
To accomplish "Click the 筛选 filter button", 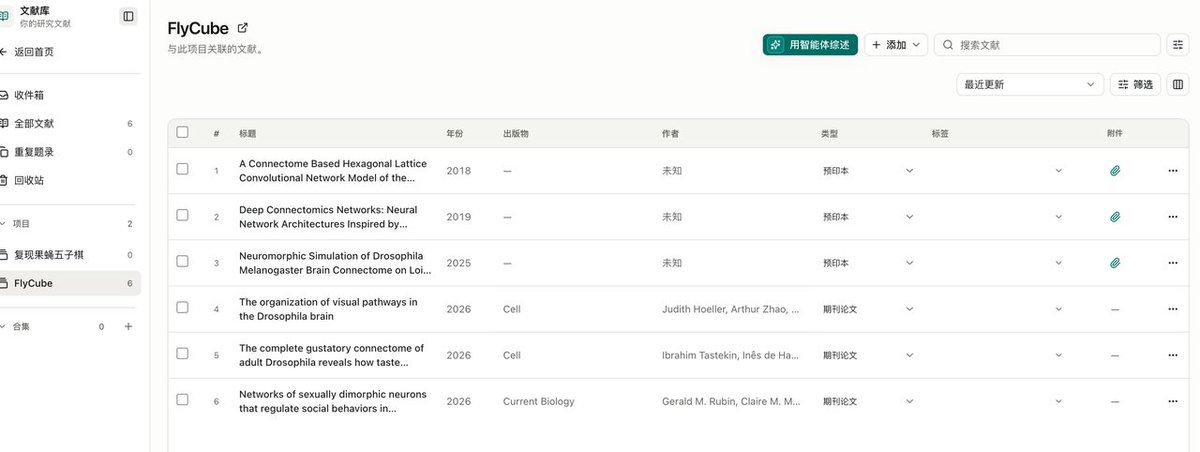I will pyautogui.click(x=1136, y=85).
